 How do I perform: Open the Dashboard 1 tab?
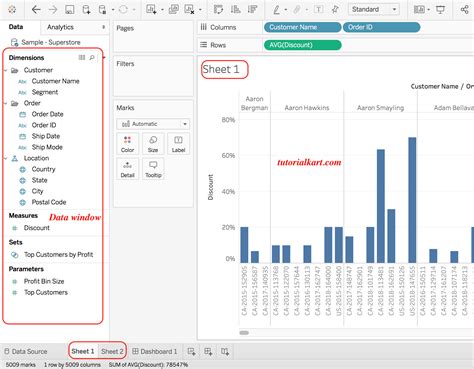click(x=154, y=351)
